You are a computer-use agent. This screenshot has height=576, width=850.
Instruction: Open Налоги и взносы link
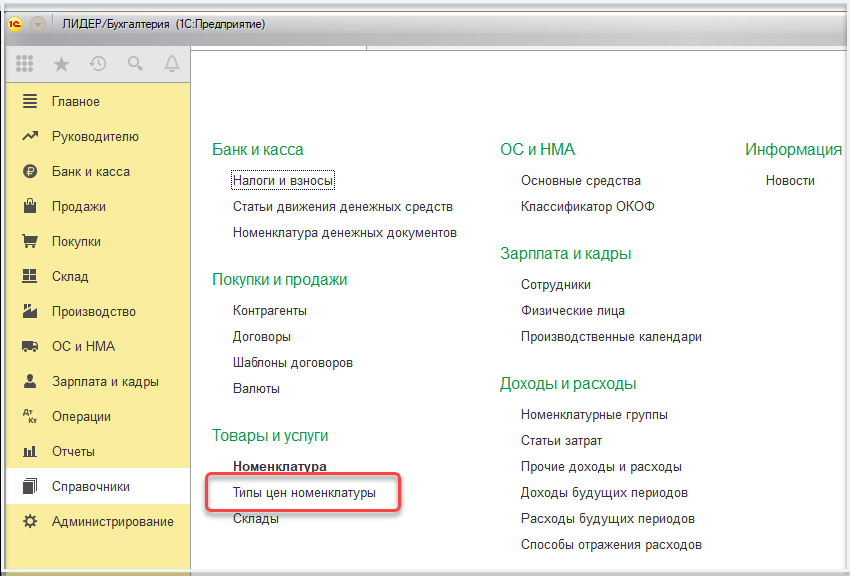283,180
